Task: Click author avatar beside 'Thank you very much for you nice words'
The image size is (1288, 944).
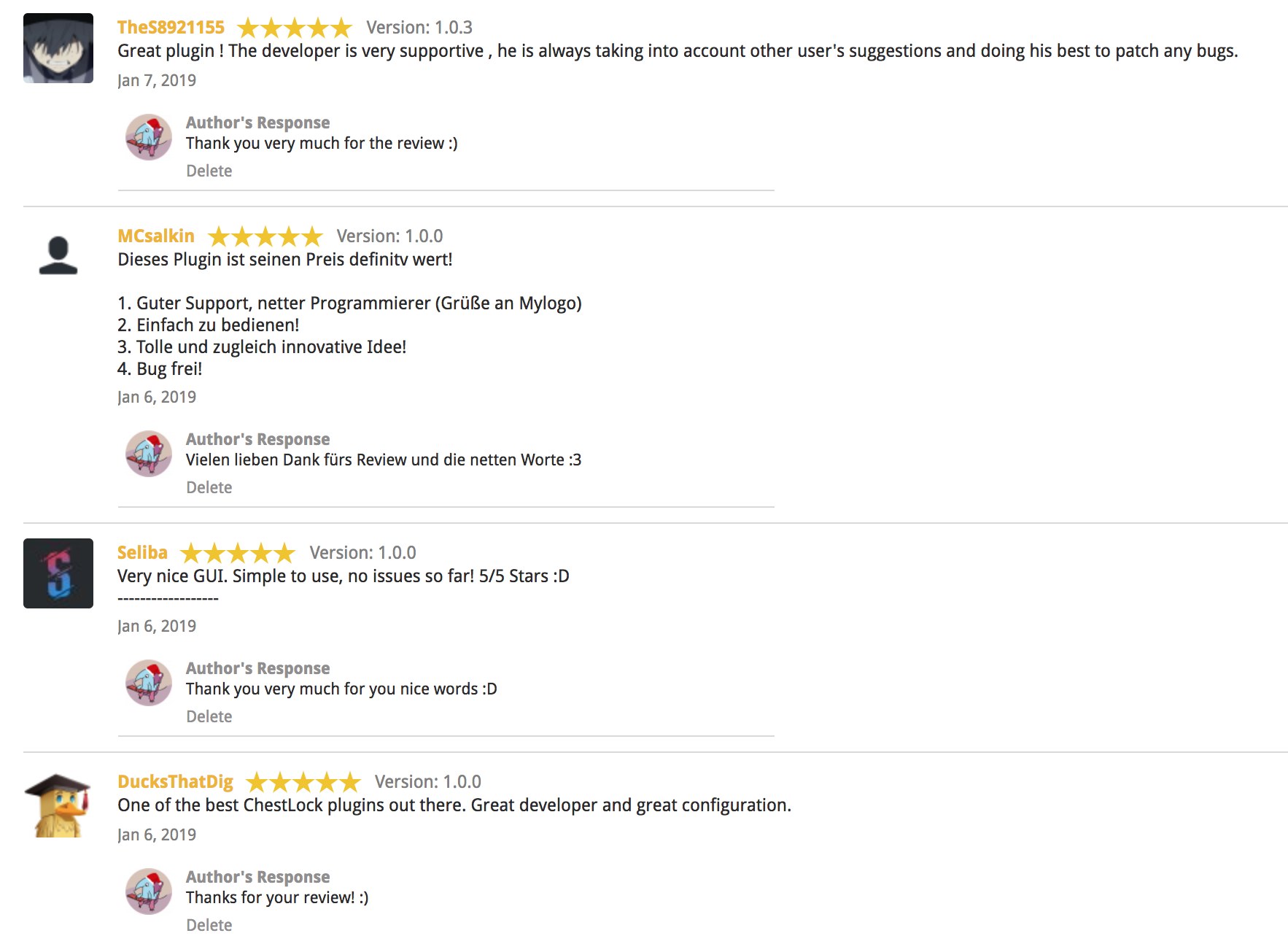Action: tap(149, 682)
